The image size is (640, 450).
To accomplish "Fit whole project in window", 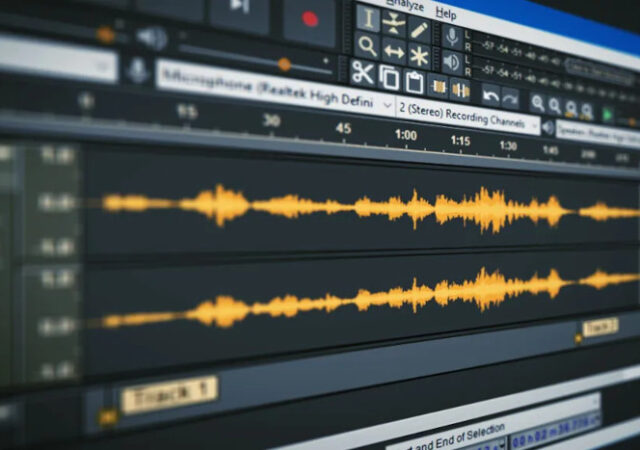I will (x=587, y=111).
